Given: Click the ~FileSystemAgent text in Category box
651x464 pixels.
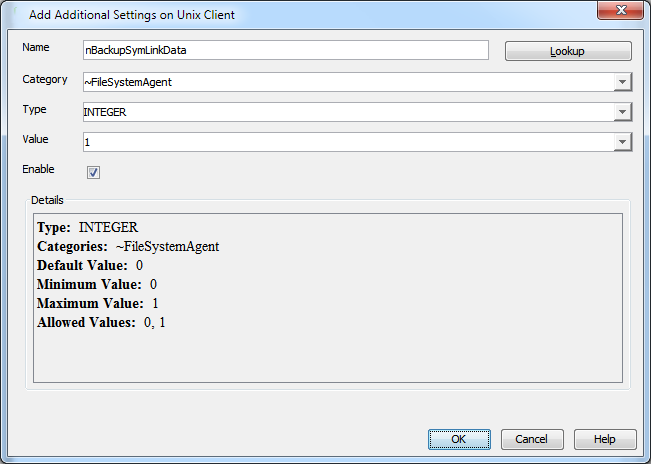Looking at the screenshot, I should tap(128, 82).
